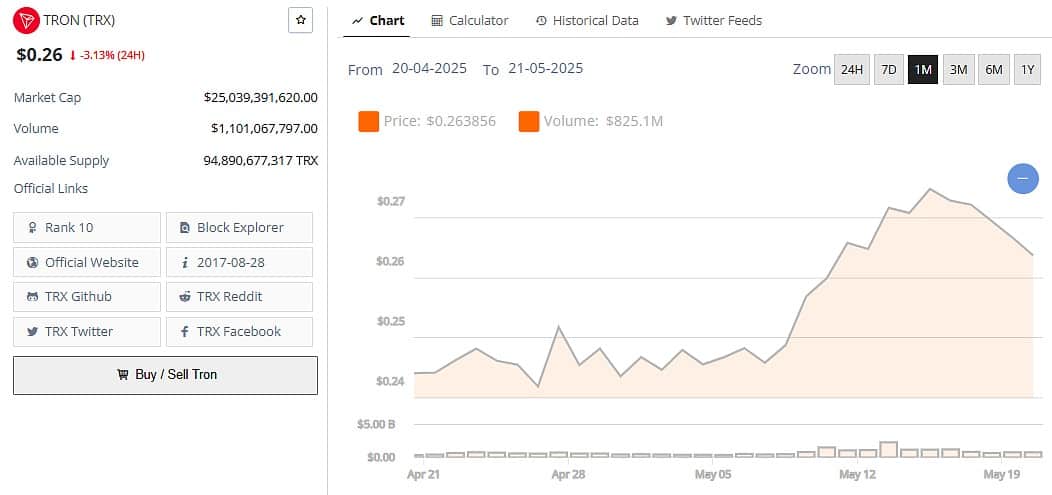
Task: Click the tallest volume bar after May 12
Action: click(888, 449)
